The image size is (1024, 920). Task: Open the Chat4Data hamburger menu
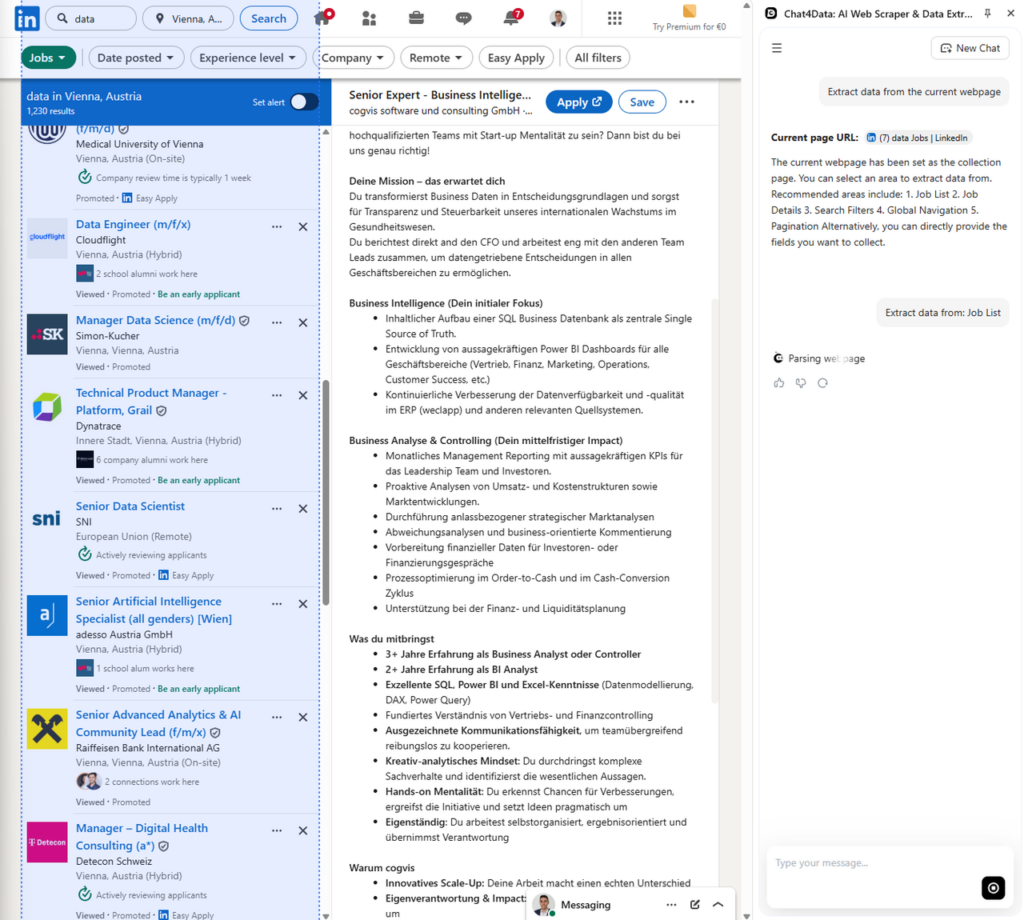(777, 47)
